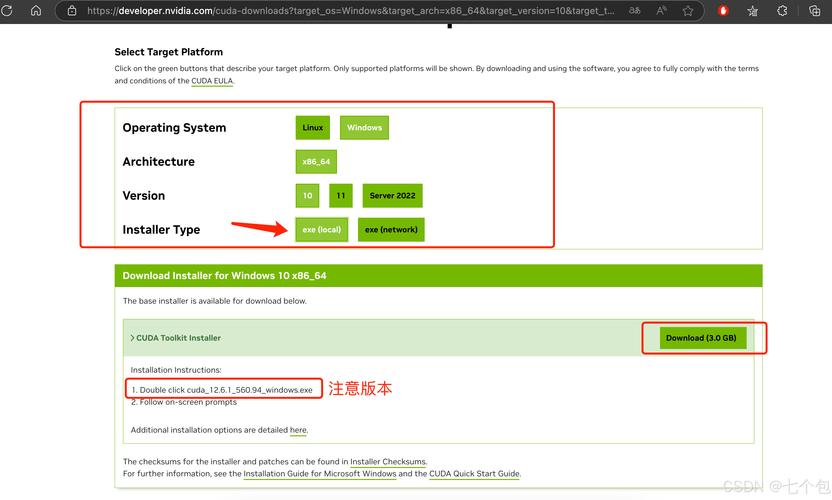Pick exe (local) installer type
832x500 pixels.
point(322,229)
